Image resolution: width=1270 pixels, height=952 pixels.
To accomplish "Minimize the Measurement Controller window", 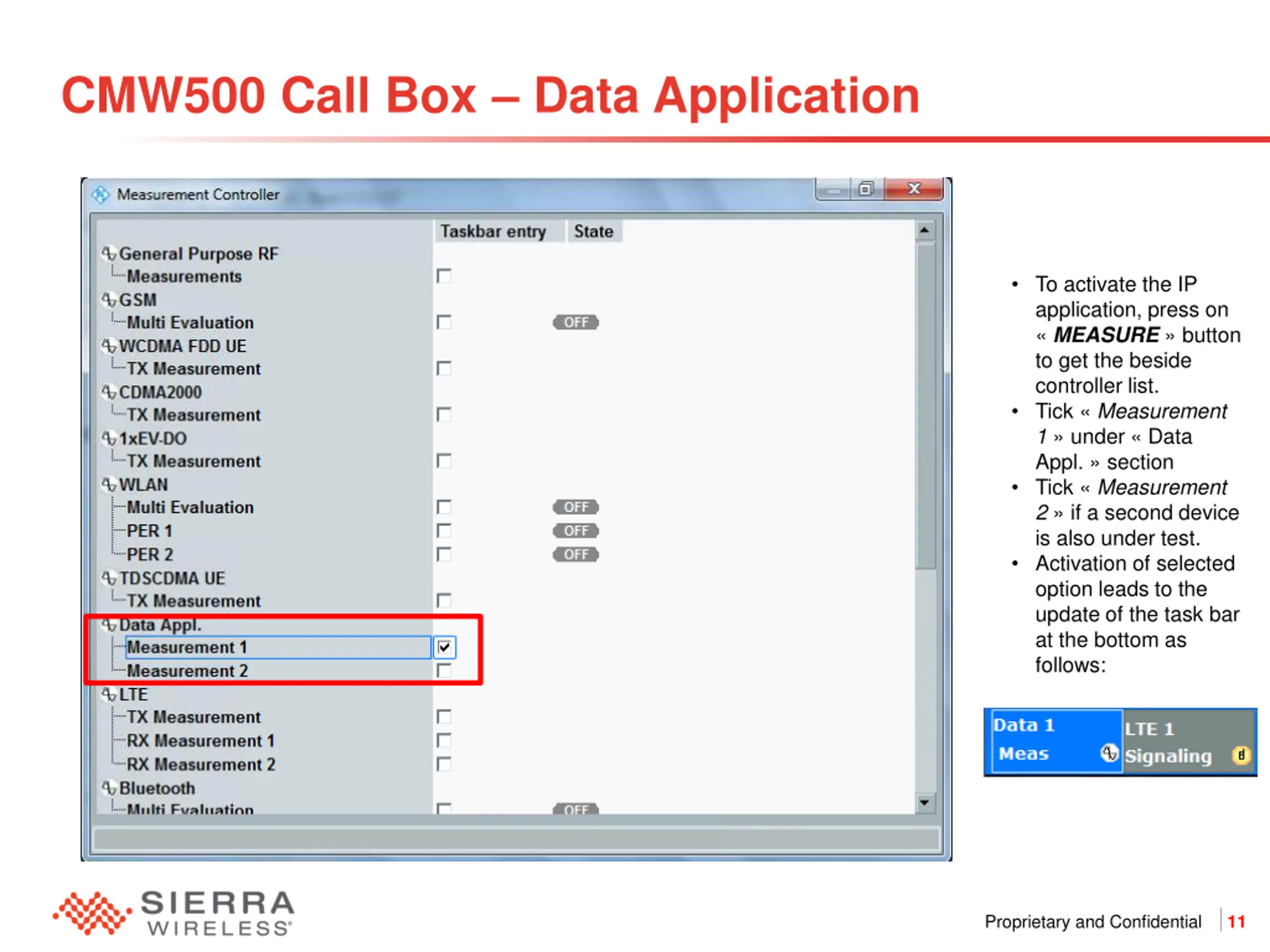I will coord(833,189).
